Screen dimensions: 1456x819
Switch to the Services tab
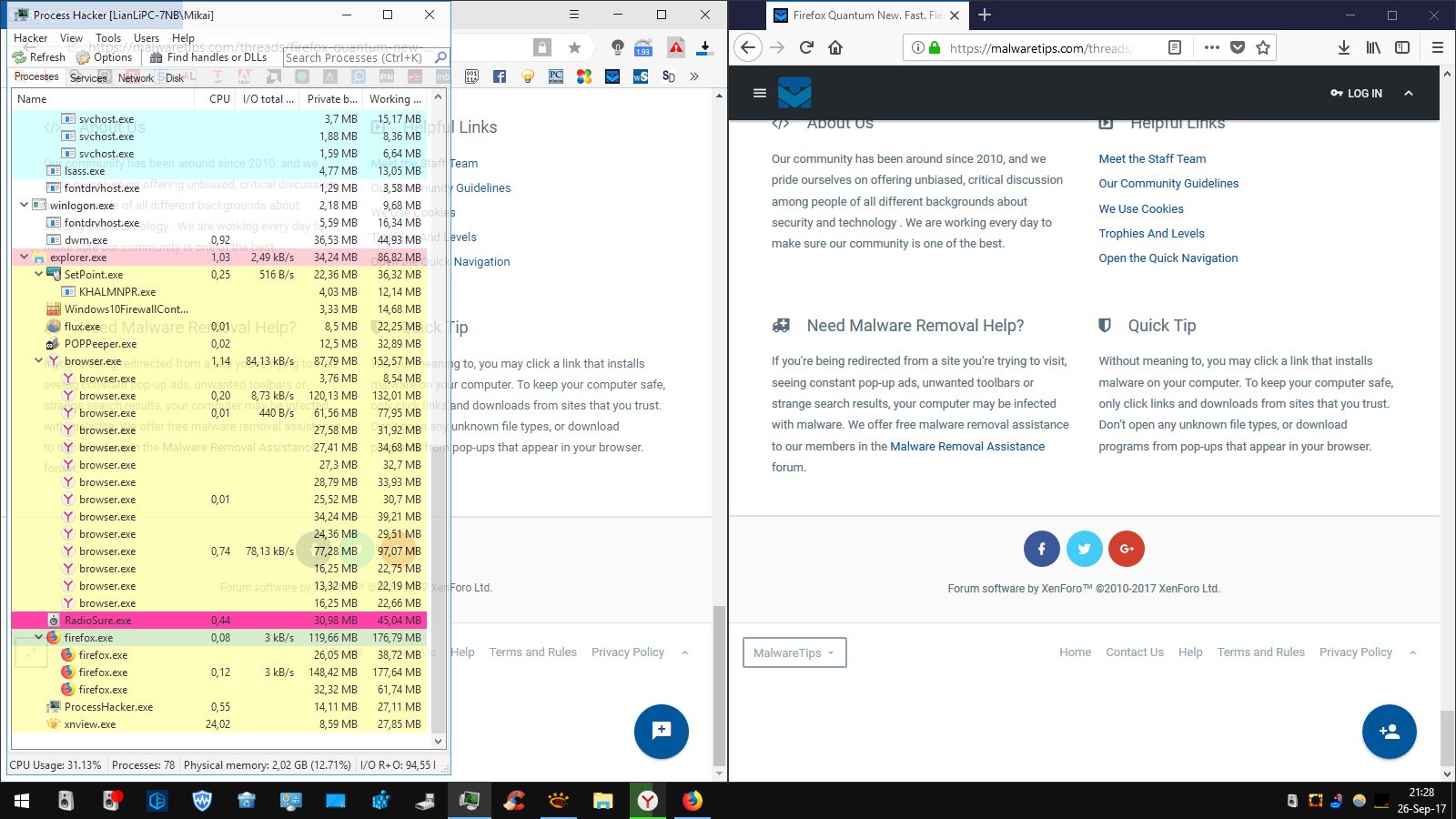pos(88,78)
